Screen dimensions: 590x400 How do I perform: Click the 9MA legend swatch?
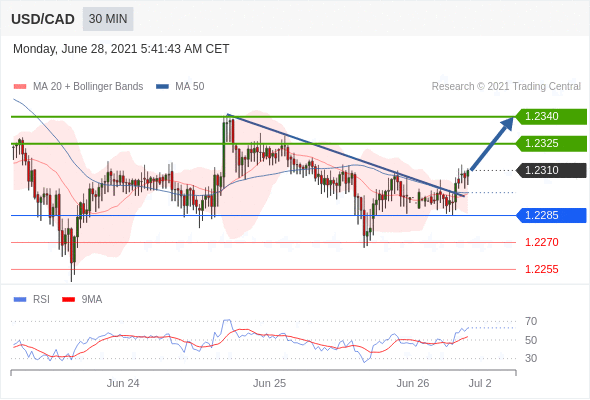click(x=68, y=300)
